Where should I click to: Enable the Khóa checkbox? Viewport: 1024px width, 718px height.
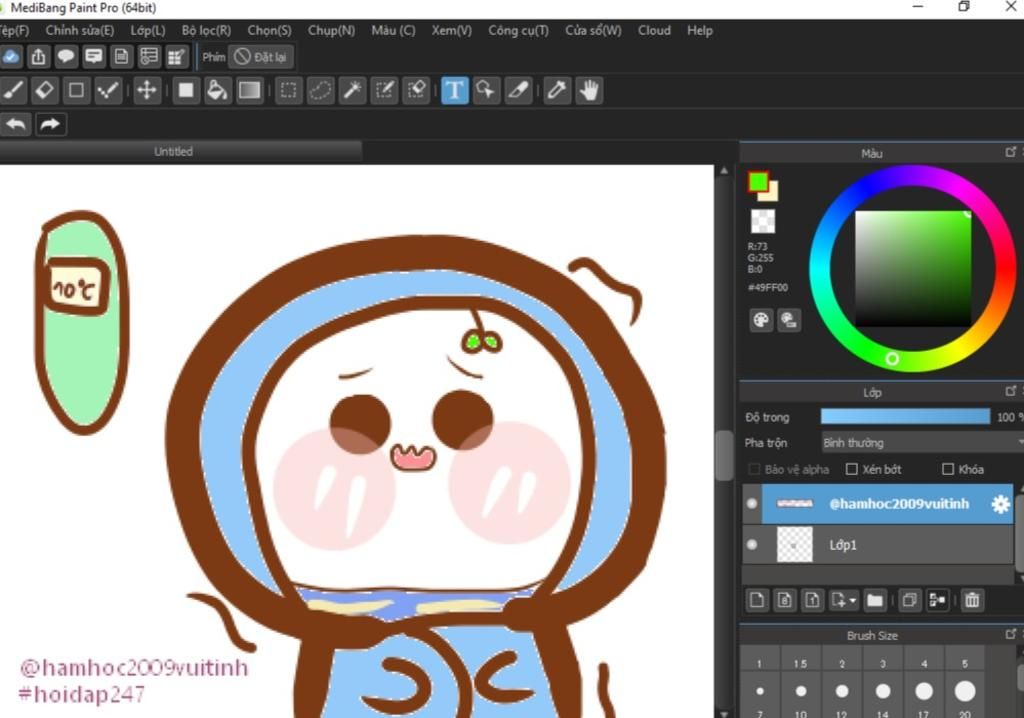[x=948, y=469]
